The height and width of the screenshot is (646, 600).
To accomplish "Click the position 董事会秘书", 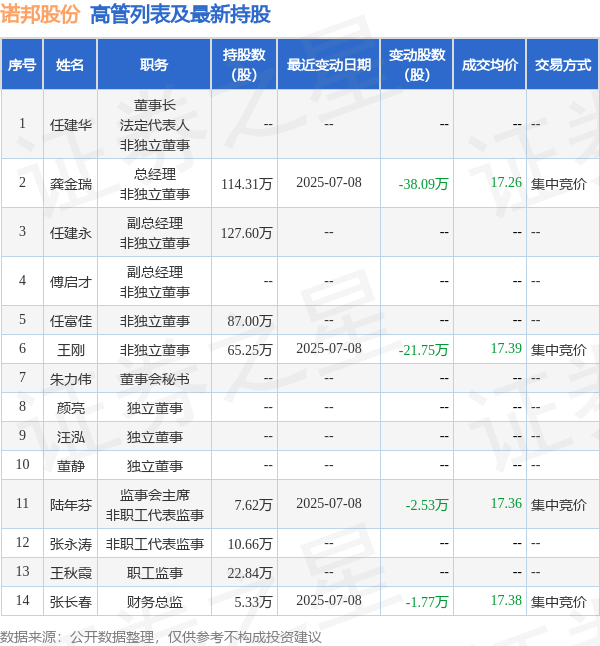I will tap(155, 379).
